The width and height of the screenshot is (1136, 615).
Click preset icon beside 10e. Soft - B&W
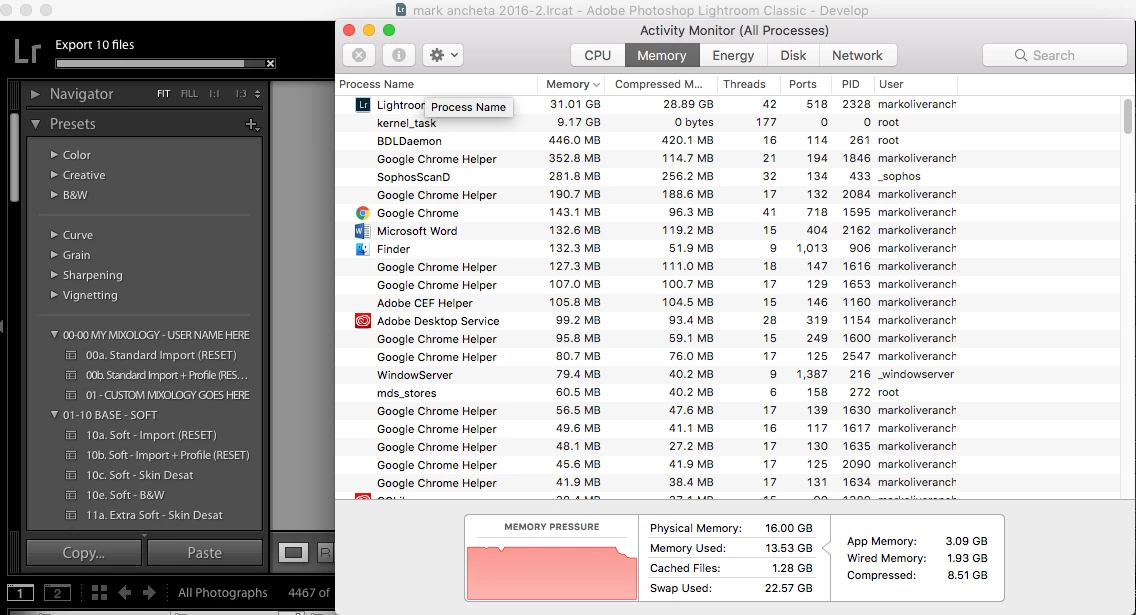pyautogui.click(x=71, y=495)
